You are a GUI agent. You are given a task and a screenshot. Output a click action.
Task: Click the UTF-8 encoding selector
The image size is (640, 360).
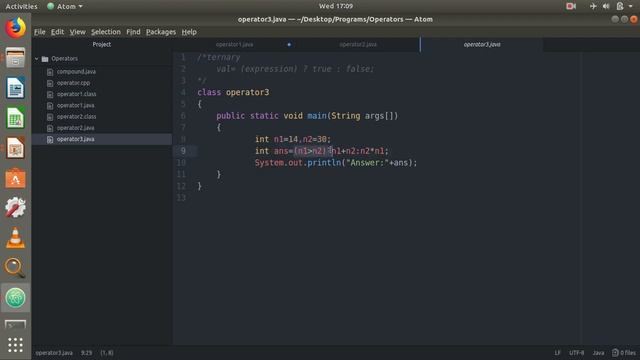tap(576, 353)
